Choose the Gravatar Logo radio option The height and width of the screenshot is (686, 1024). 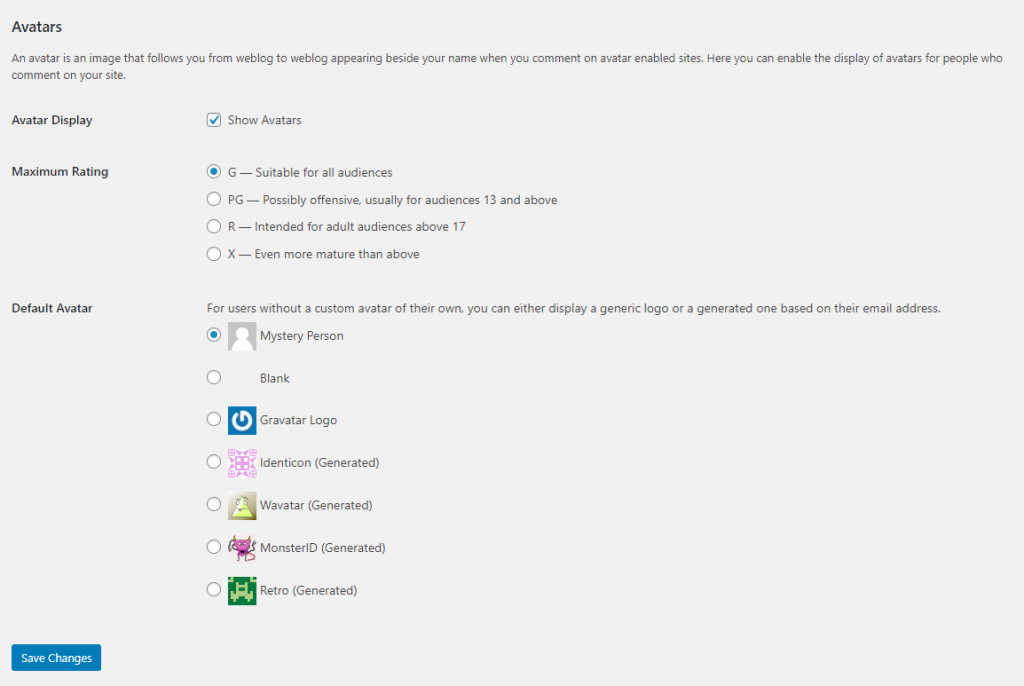[214, 419]
